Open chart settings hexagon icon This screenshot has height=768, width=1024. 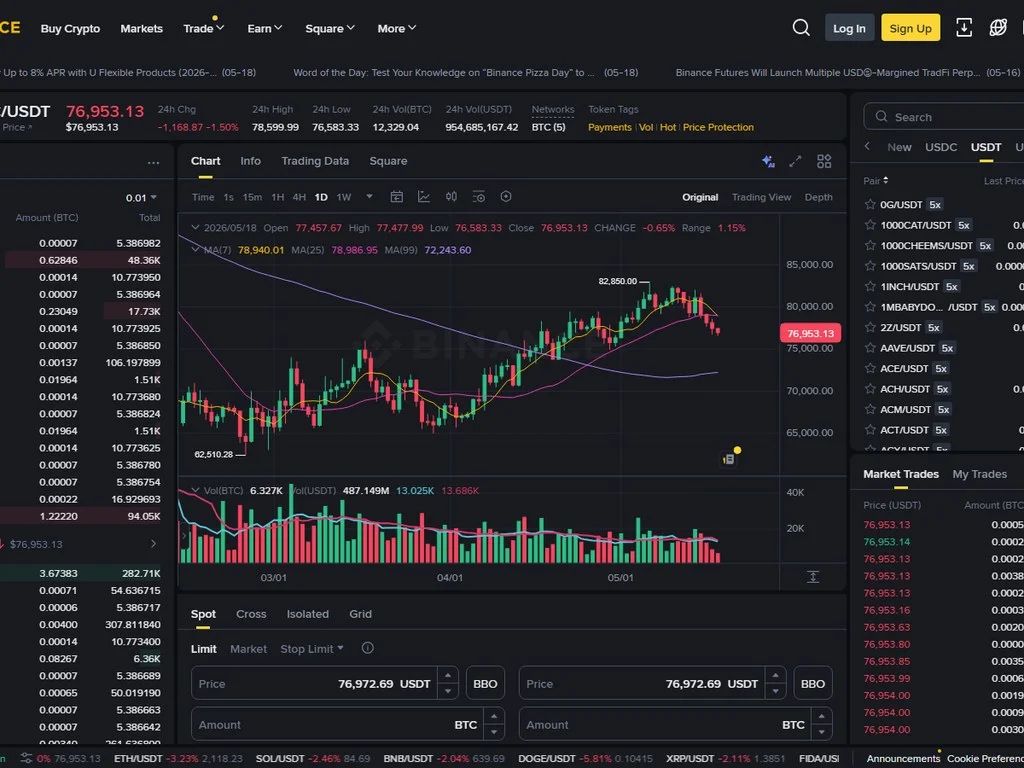[x=506, y=197]
